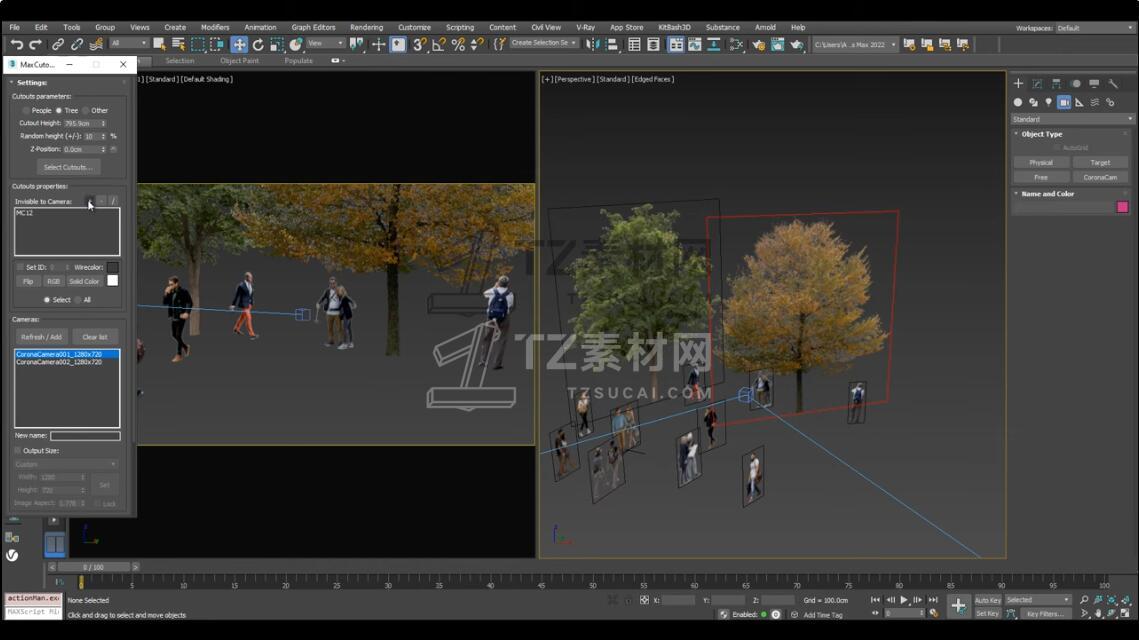Open the Utilities wrench panel tab
The height and width of the screenshot is (640, 1139).
pos(1112,84)
